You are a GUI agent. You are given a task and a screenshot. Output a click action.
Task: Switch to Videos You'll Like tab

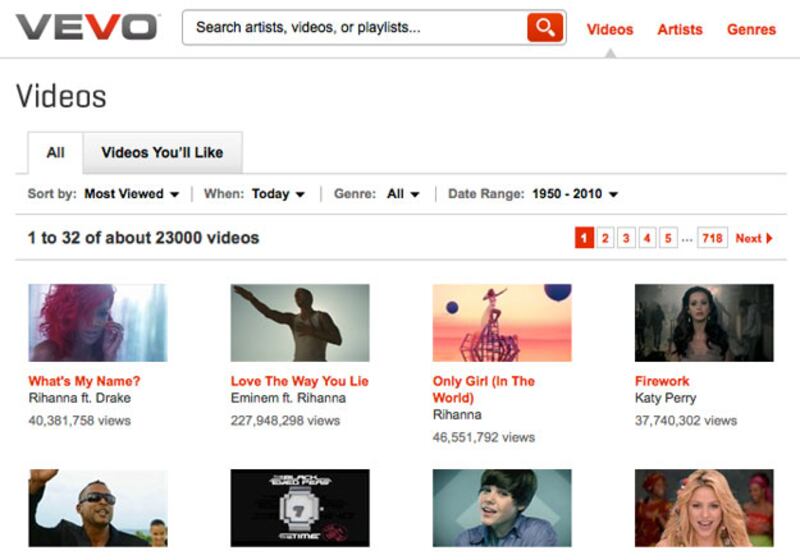coord(162,152)
